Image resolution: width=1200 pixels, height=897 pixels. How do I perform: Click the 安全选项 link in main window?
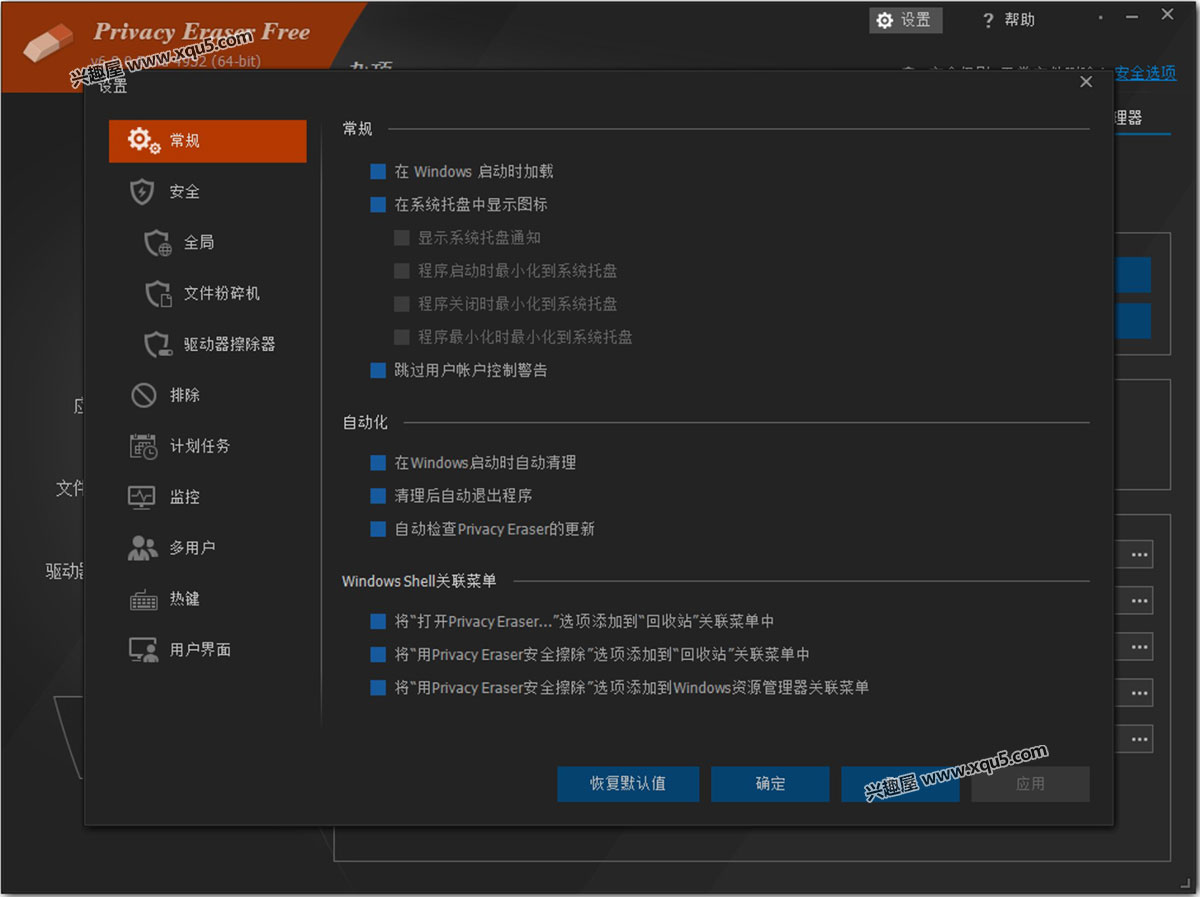coord(1145,73)
